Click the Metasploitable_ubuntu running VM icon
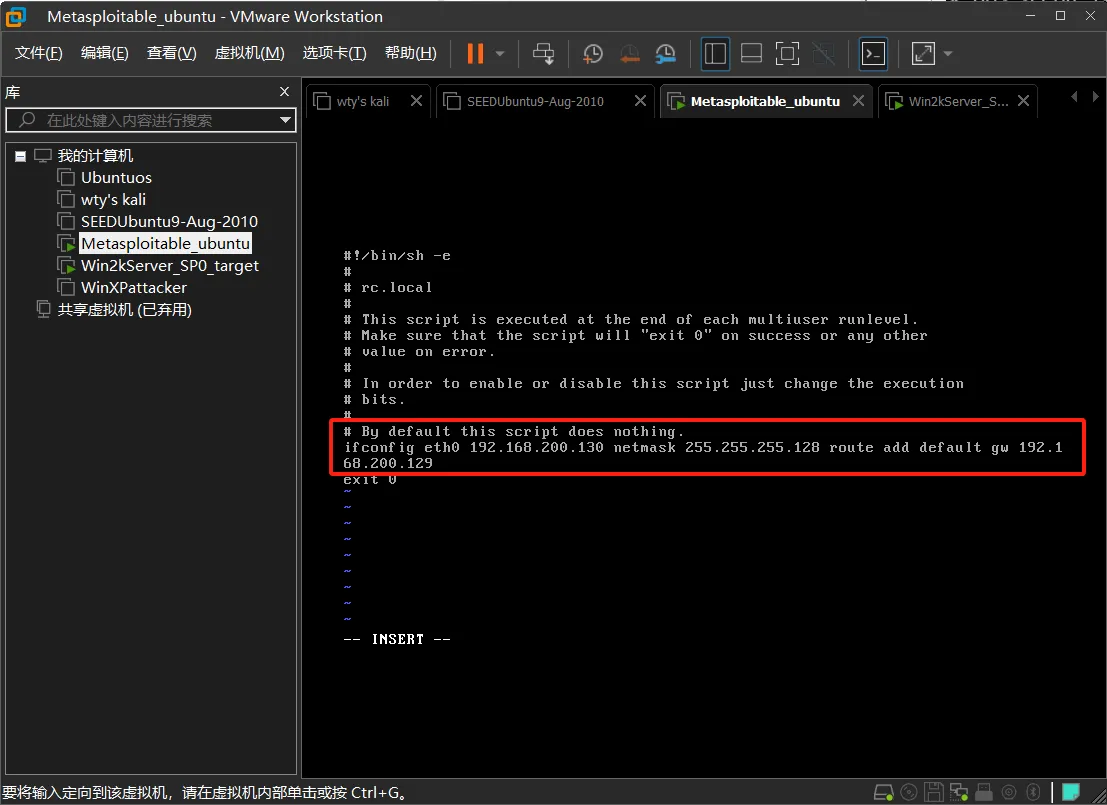The height and width of the screenshot is (805, 1107). click(66, 244)
